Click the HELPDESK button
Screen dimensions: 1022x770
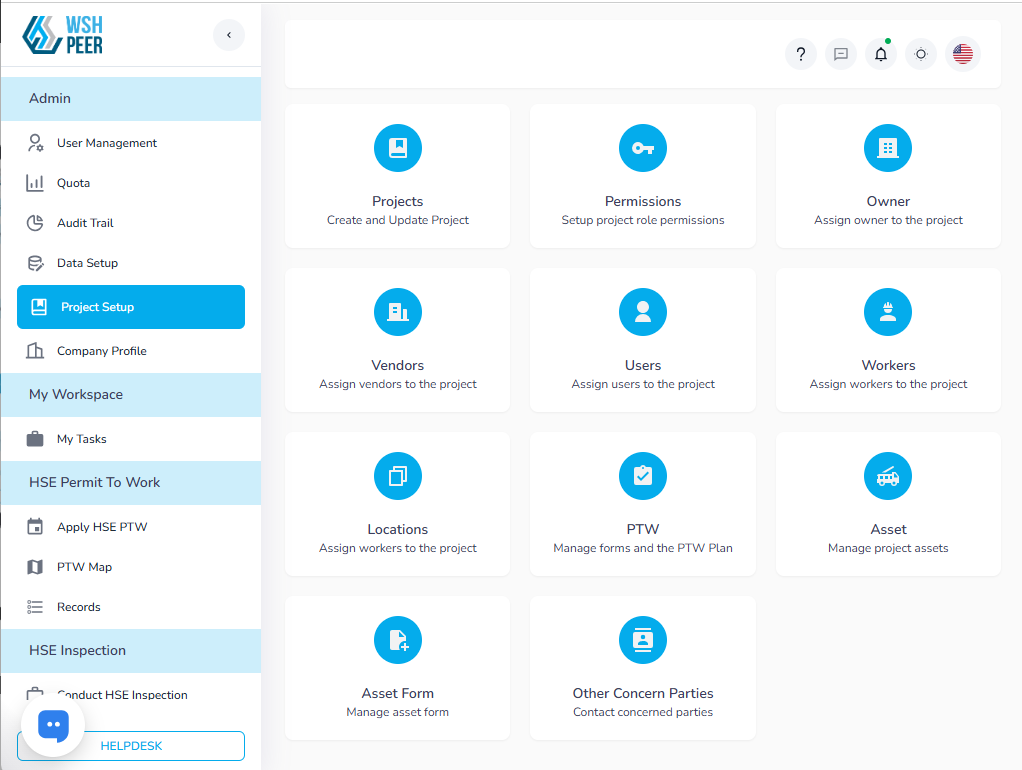[131, 746]
